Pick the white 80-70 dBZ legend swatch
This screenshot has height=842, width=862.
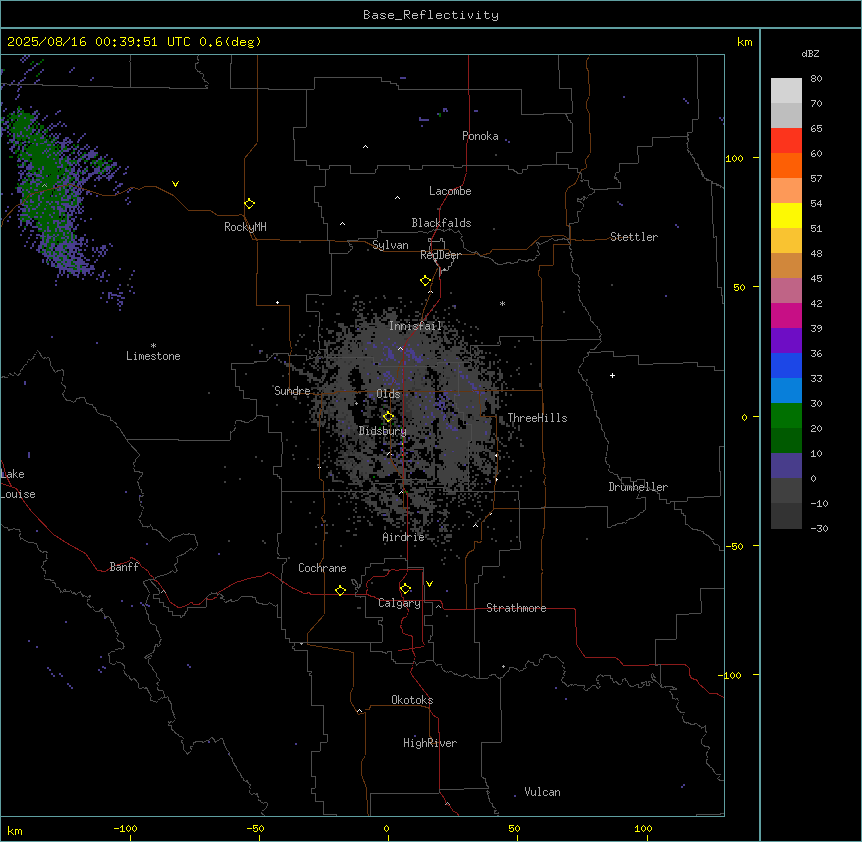(786, 91)
